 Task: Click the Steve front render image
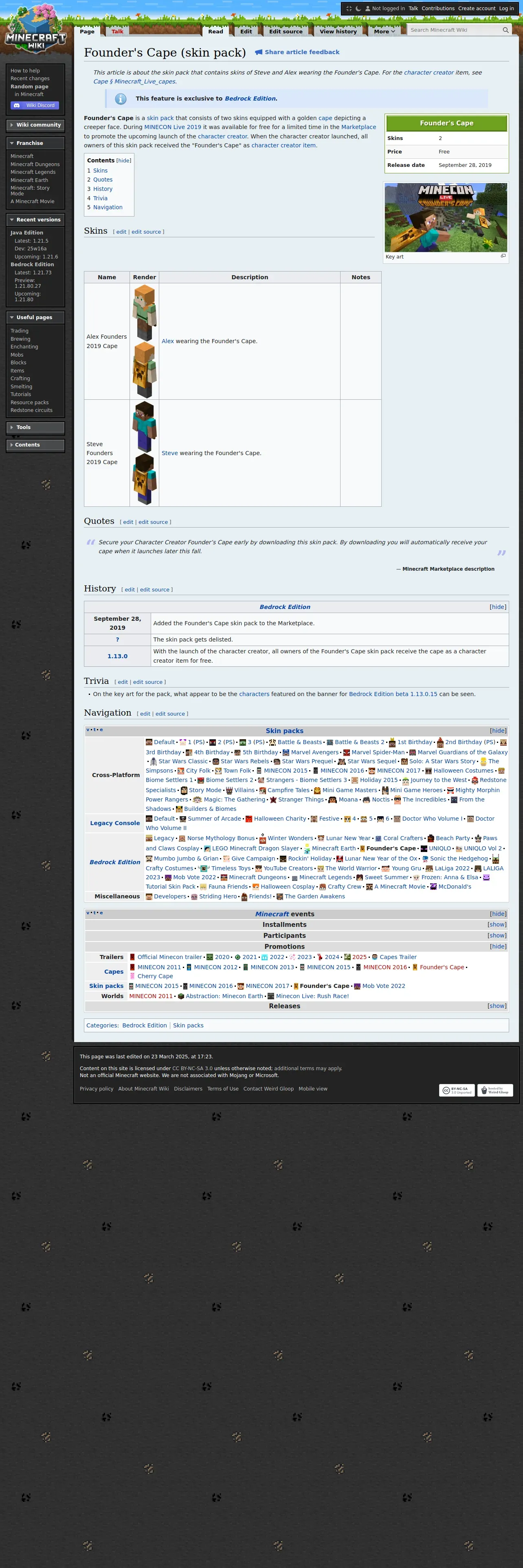[x=144, y=426]
